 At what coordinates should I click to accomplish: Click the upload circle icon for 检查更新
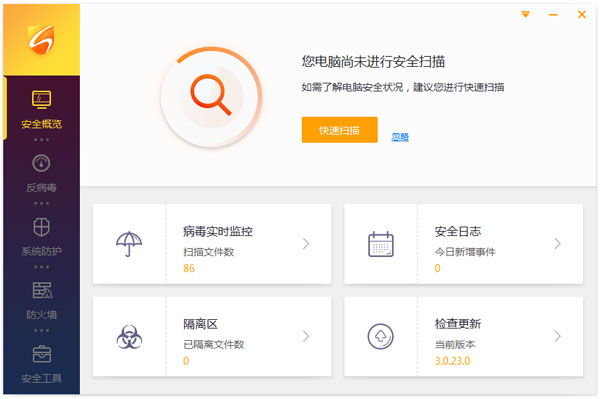click(380, 336)
